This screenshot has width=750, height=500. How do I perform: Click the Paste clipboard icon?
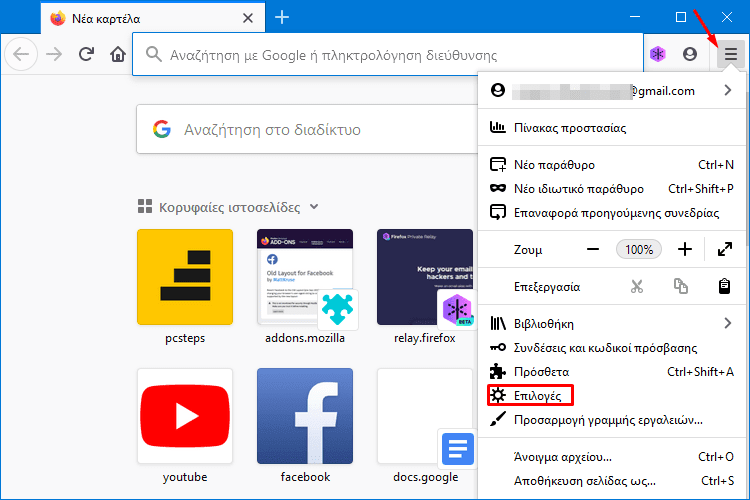[724, 286]
